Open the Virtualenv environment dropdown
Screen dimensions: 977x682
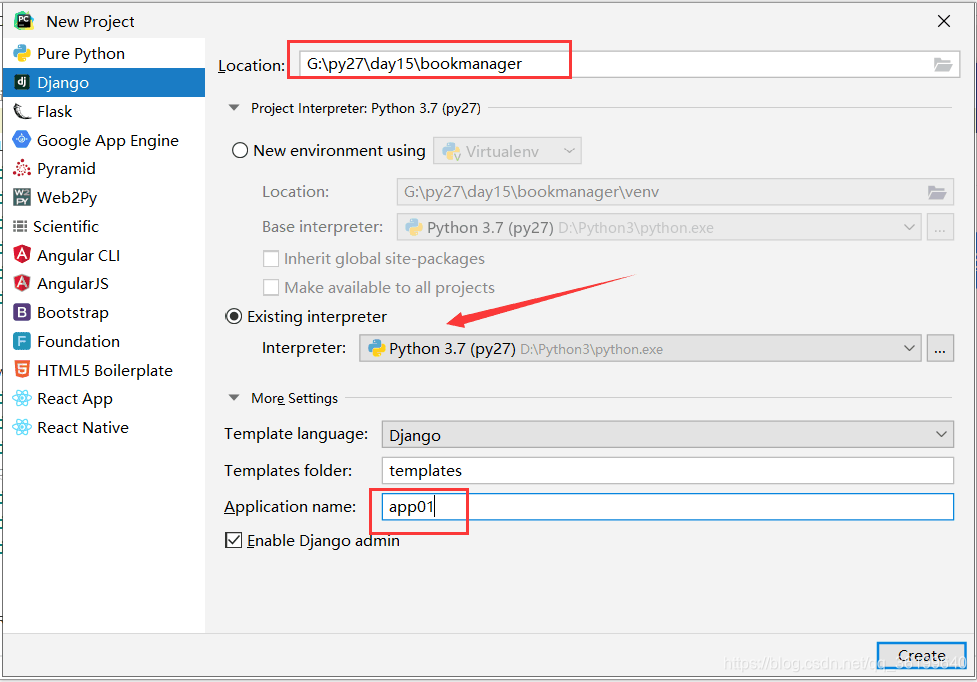click(507, 151)
